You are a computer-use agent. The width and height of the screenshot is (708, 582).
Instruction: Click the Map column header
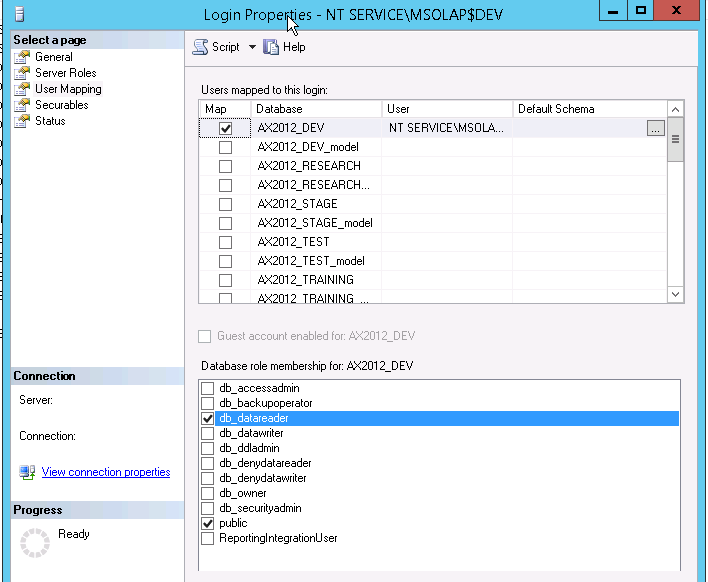tap(225, 109)
